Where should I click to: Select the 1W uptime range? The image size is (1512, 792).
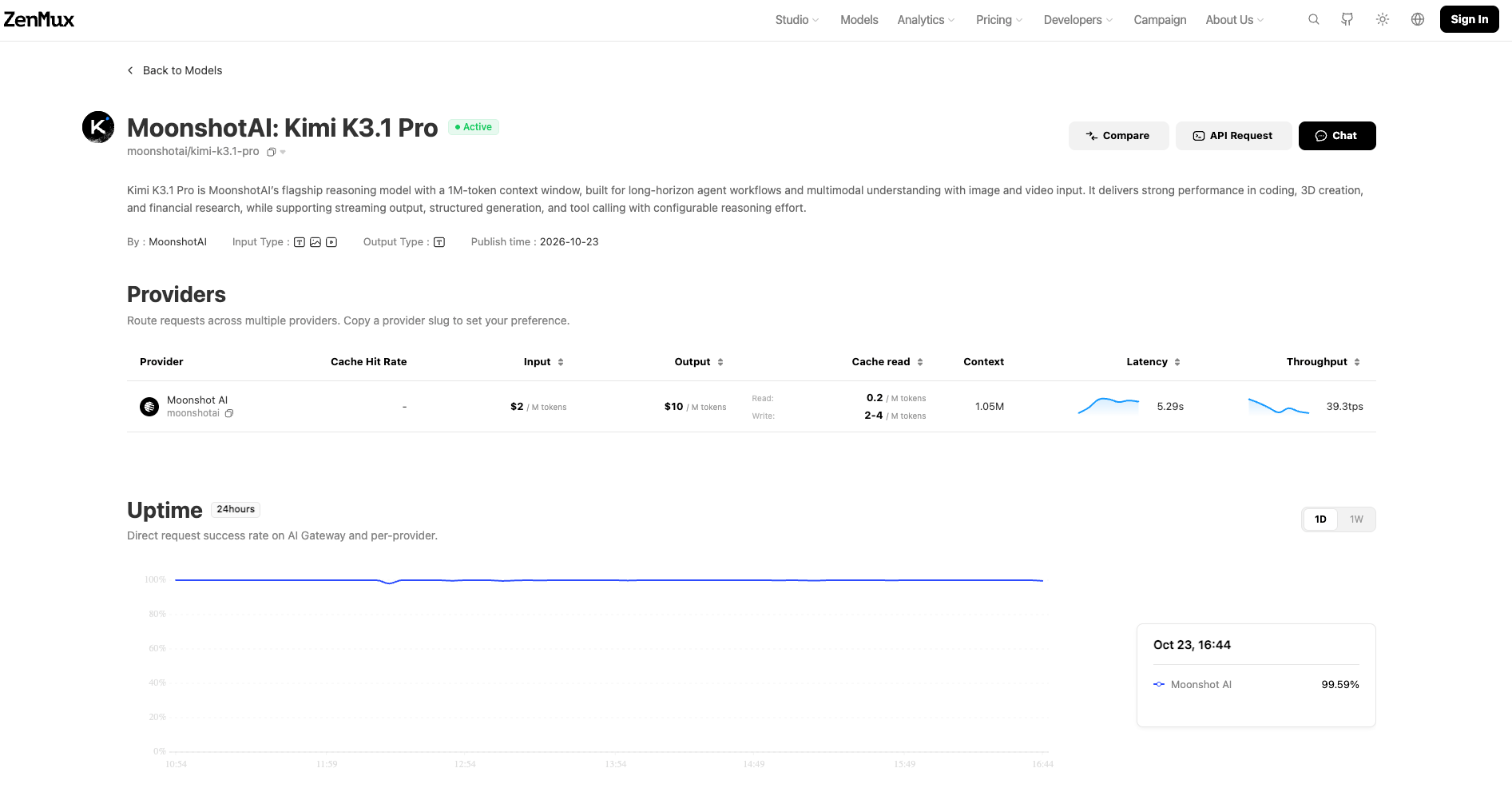click(x=1356, y=519)
